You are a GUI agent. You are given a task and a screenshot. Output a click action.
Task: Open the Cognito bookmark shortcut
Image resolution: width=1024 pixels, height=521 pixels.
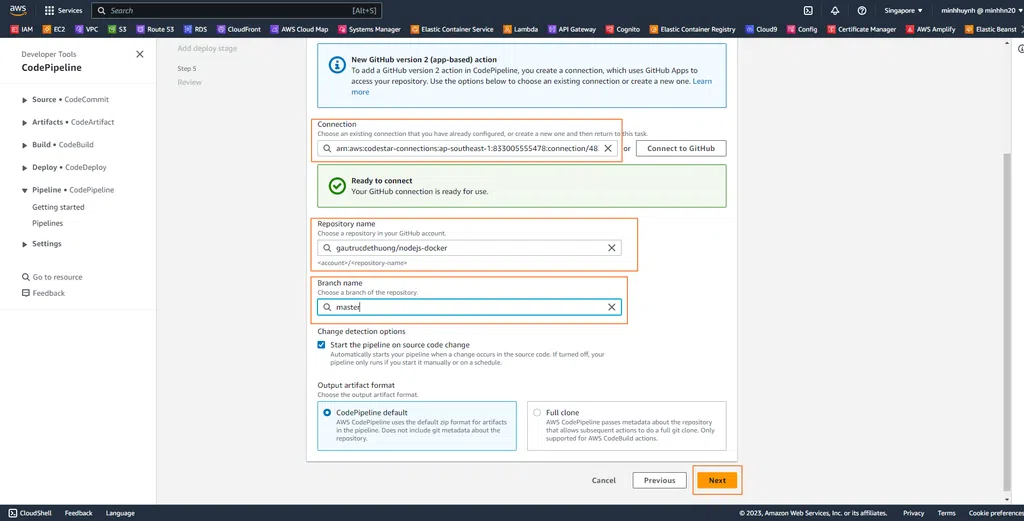pos(623,29)
